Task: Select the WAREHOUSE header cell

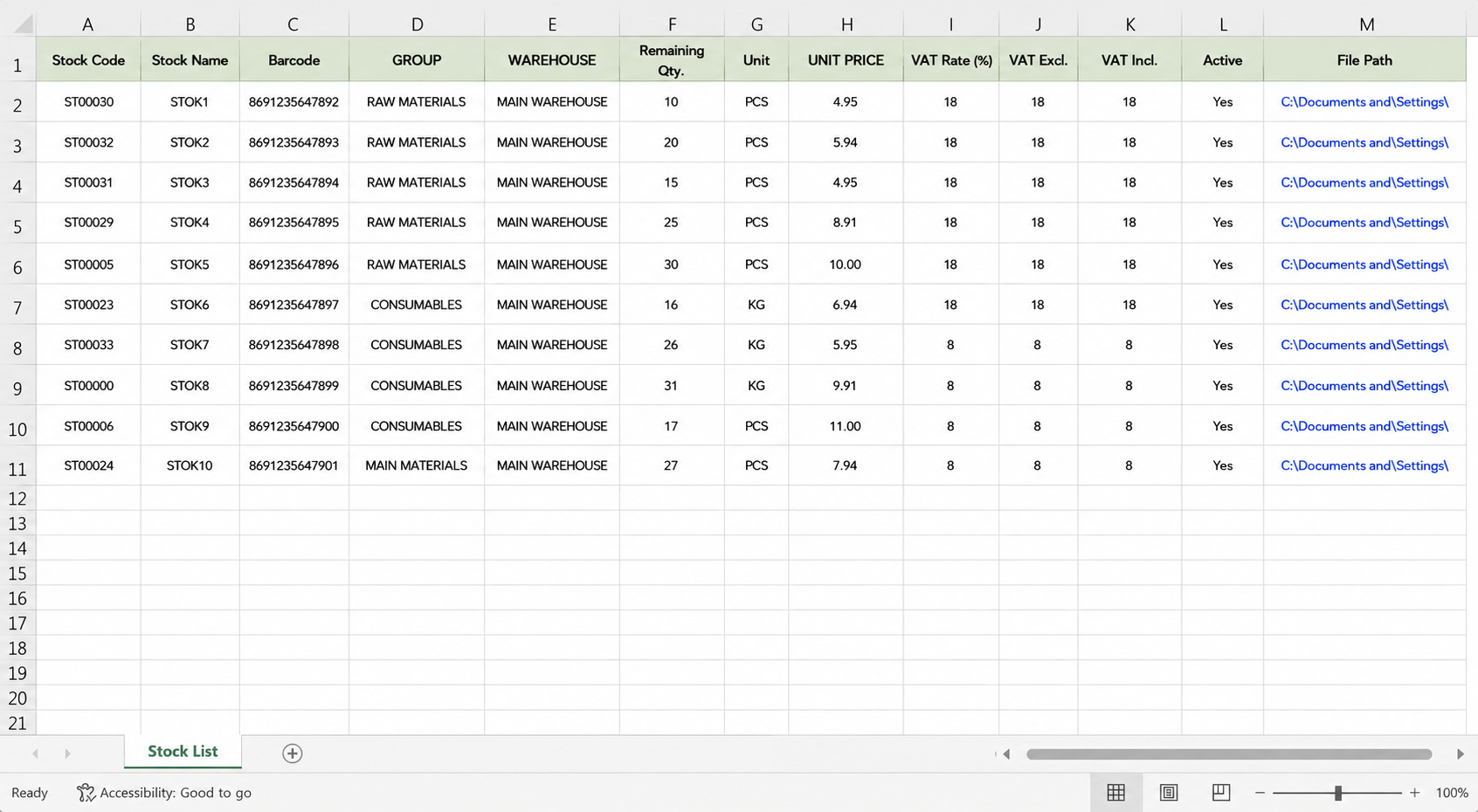Action: coord(552,60)
